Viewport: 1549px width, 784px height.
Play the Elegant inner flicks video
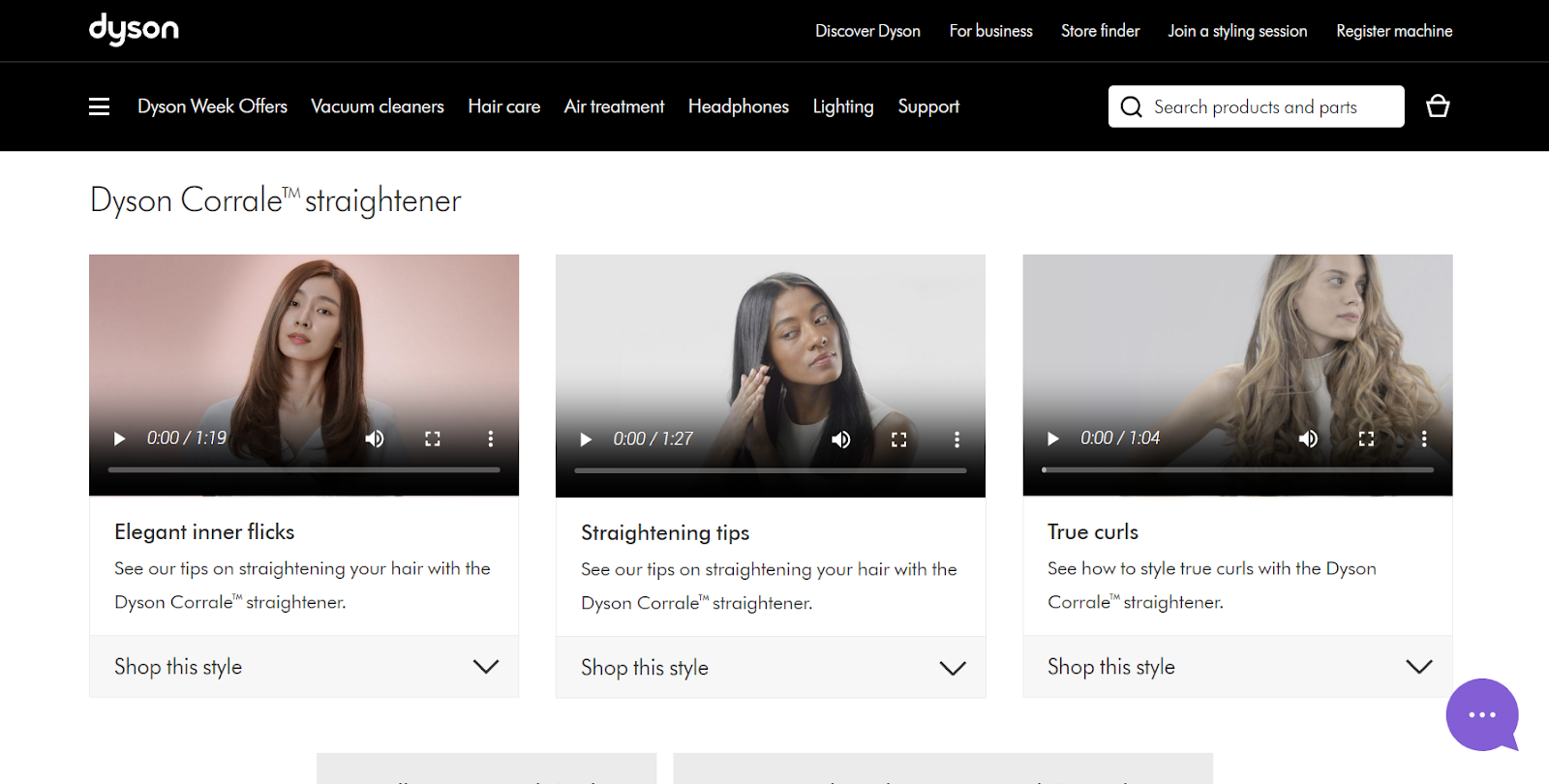pos(119,438)
